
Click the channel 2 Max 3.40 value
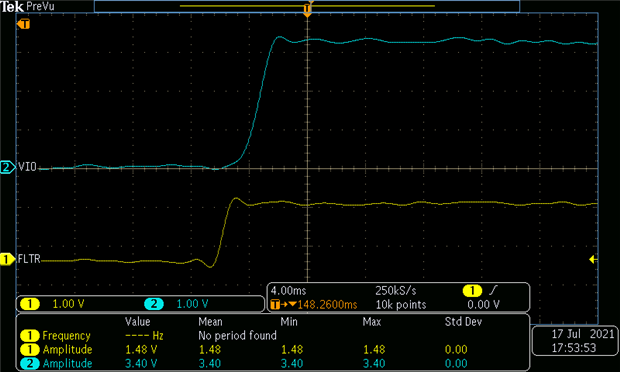(374, 363)
